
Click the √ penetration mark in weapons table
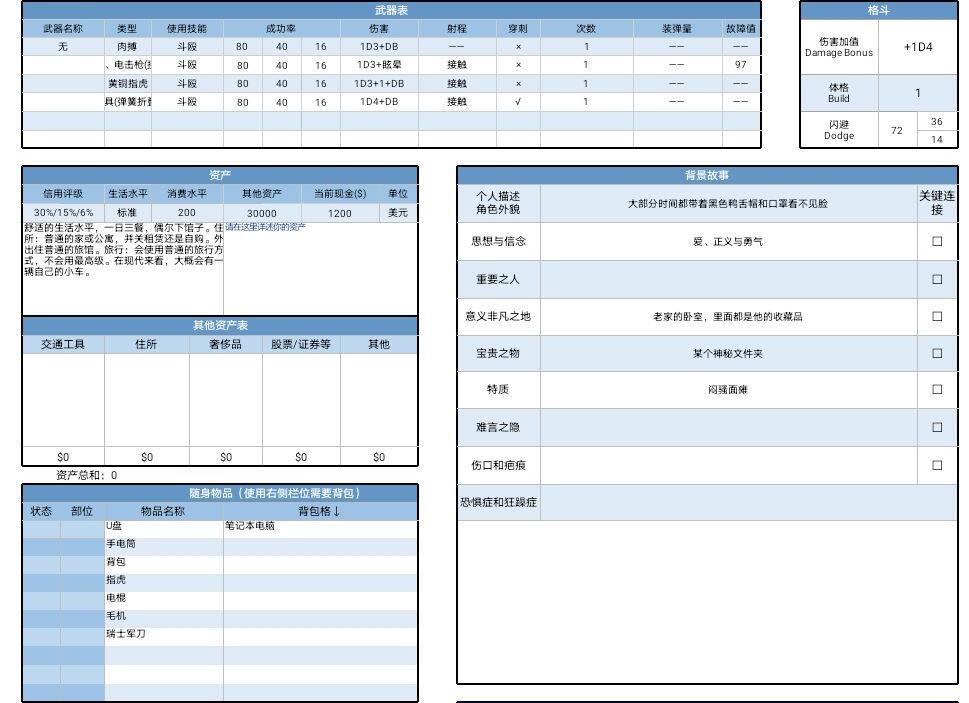(x=517, y=102)
